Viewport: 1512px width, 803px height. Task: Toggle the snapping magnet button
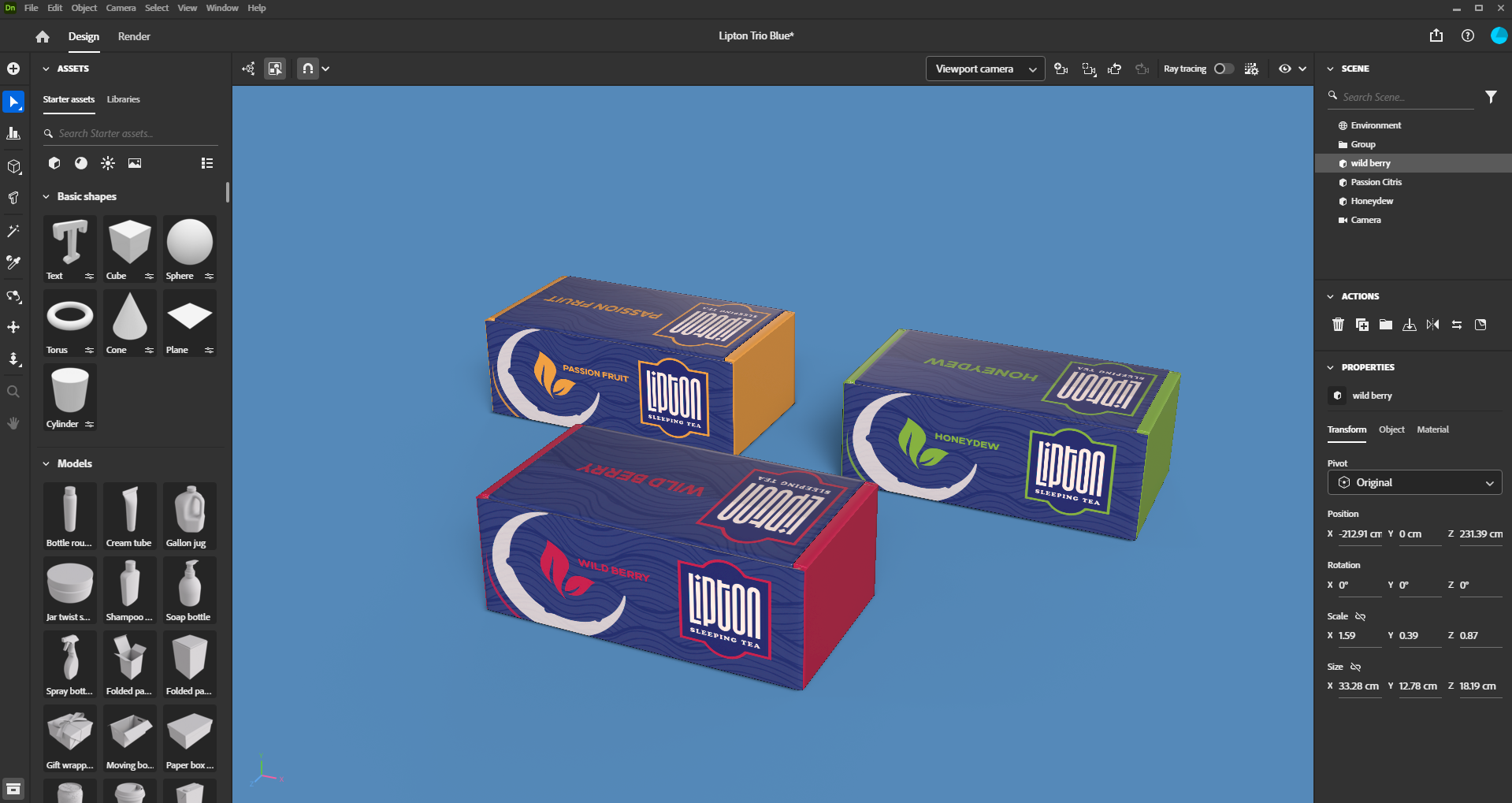coord(308,69)
